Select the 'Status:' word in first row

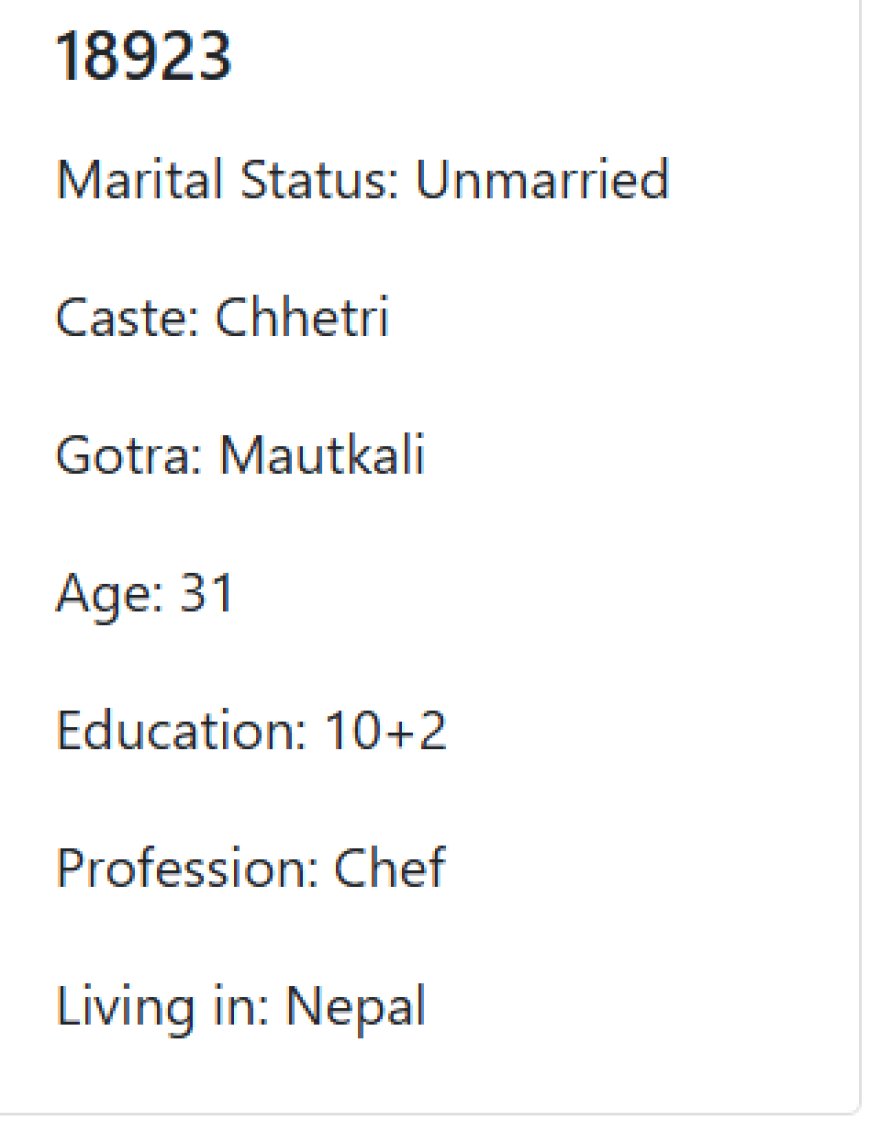coord(319,179)
